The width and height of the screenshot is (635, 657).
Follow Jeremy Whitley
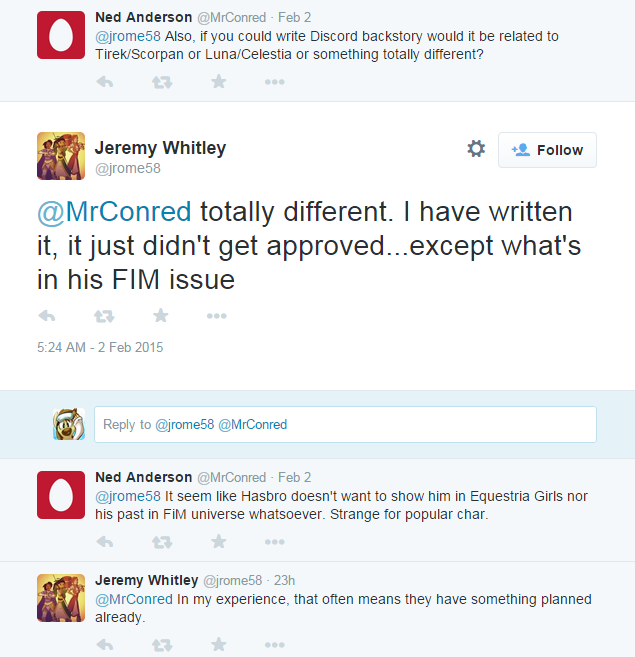547,150
